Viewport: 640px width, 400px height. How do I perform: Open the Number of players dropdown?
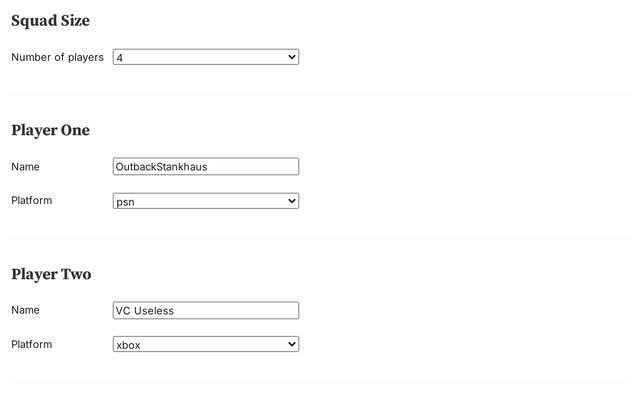pos(205,57)
